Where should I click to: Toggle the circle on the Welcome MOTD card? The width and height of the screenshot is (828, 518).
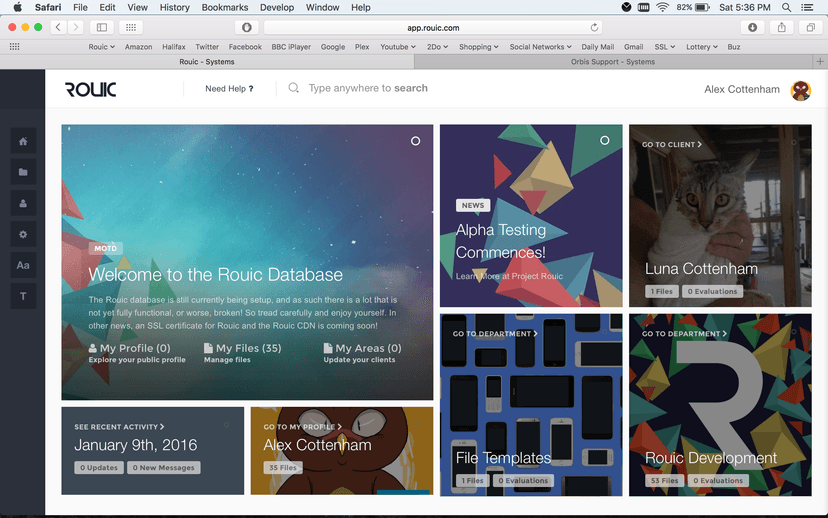(x=416, y=141)
